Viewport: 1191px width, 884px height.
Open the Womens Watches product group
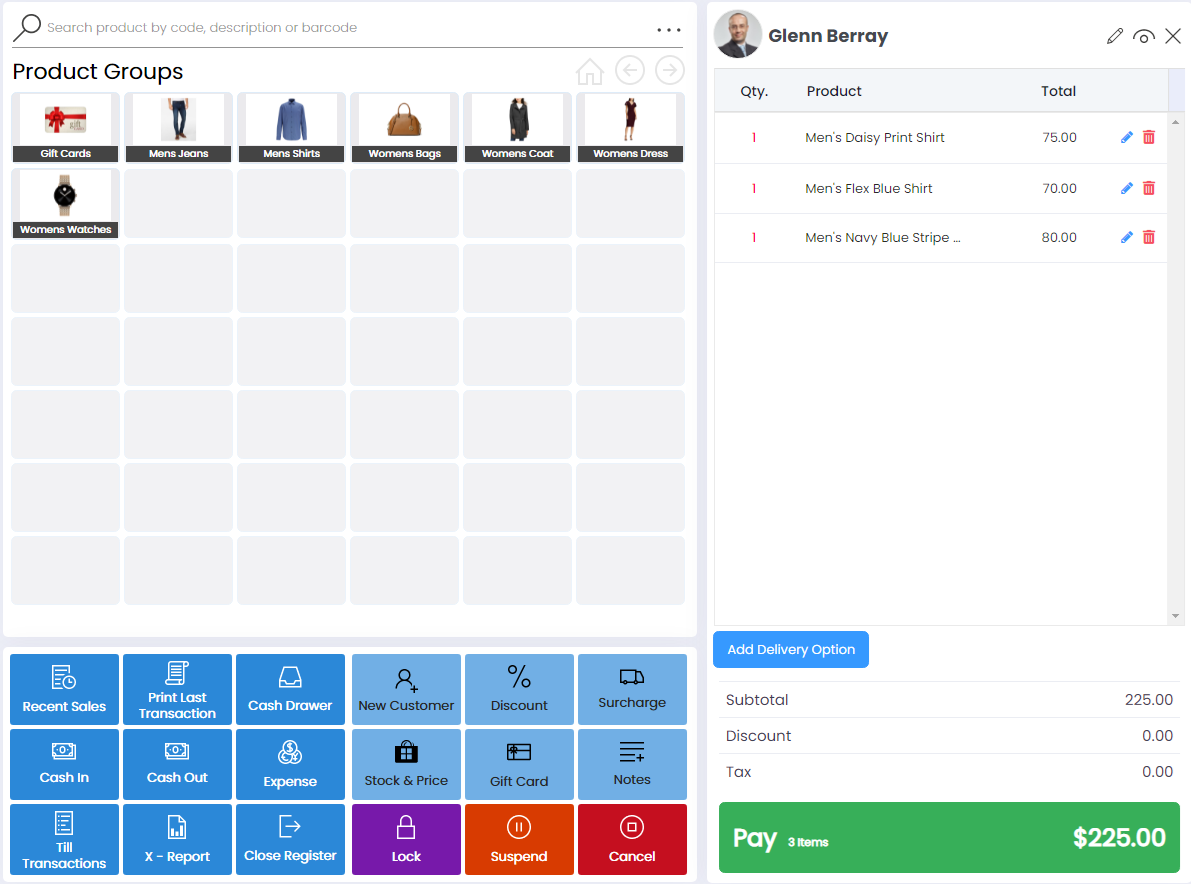(x=66, y=203)
